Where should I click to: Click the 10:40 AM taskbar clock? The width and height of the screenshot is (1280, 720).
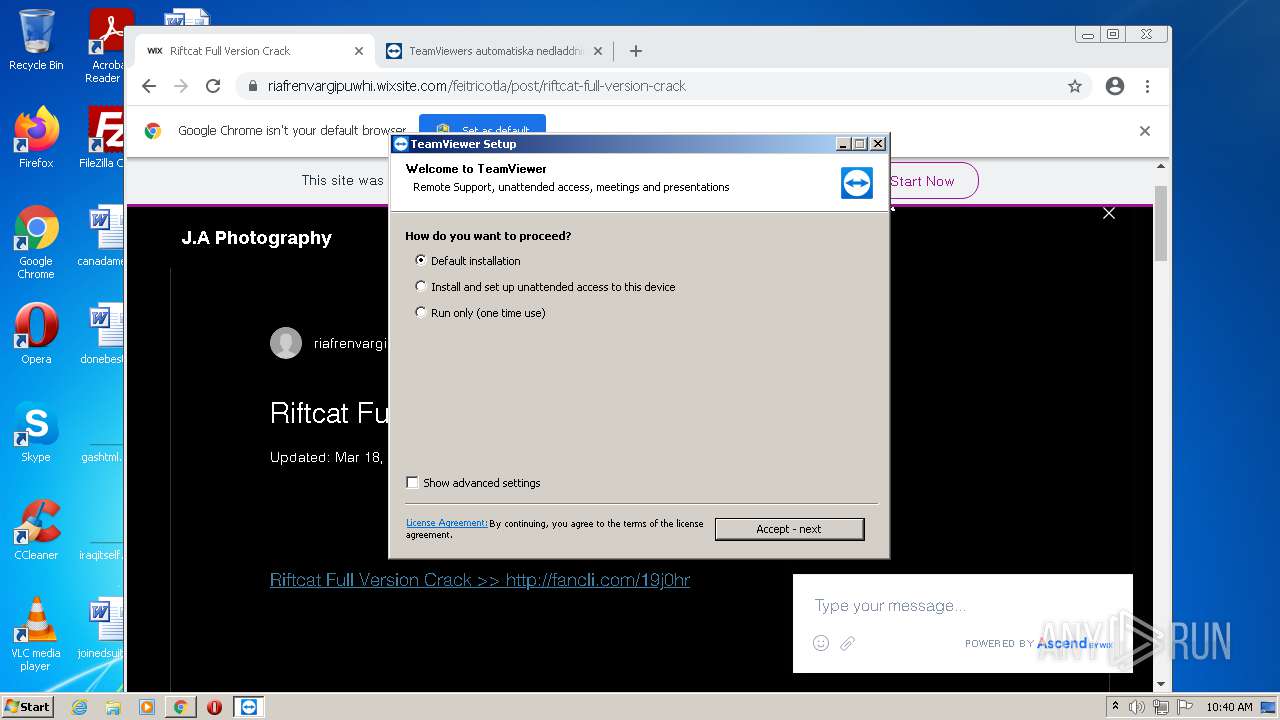pyautogui.click(x=1229, y=707)
